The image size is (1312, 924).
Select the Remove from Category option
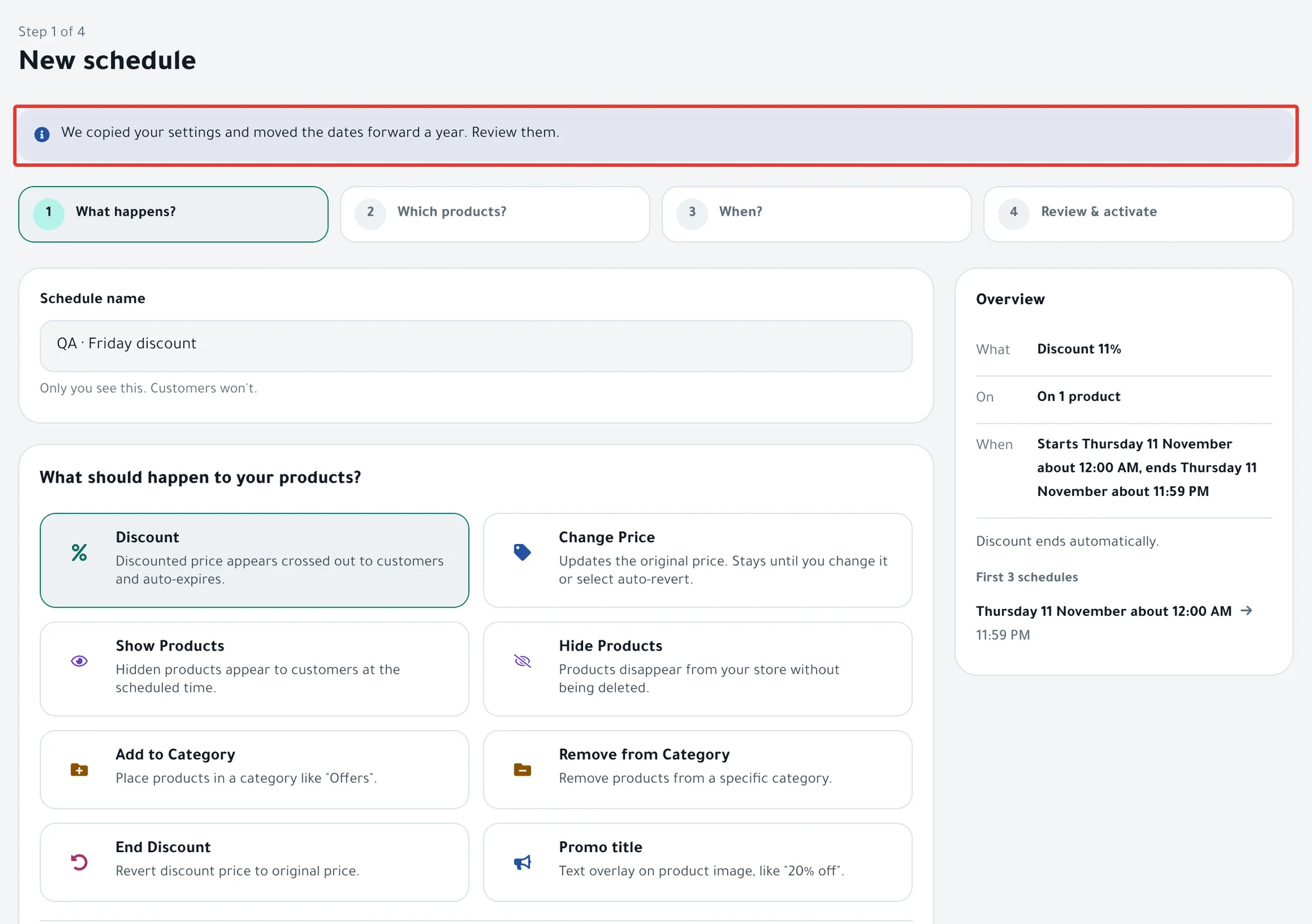coord(697,769)
